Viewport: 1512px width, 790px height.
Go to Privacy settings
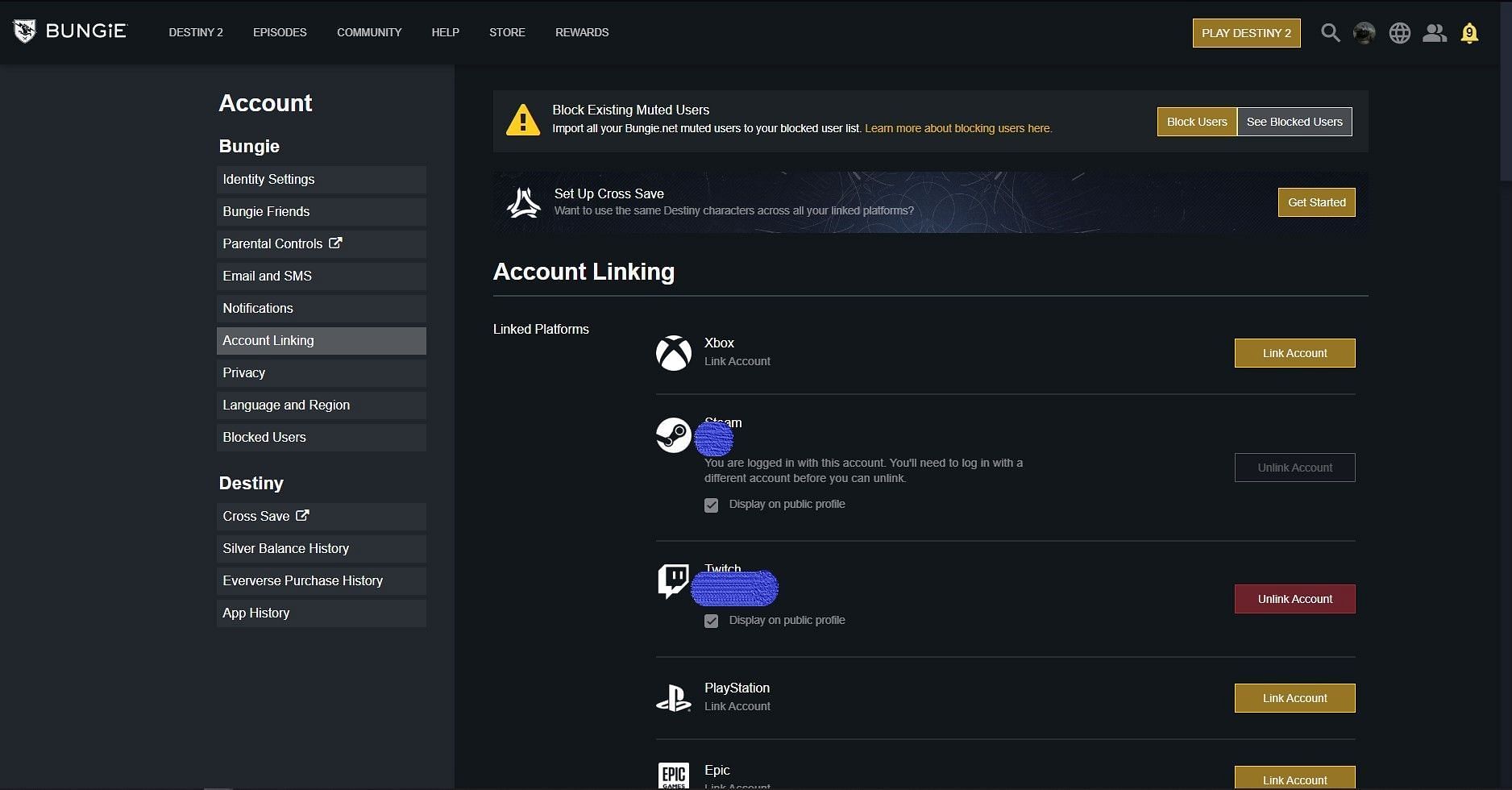[x=321, y=373]
